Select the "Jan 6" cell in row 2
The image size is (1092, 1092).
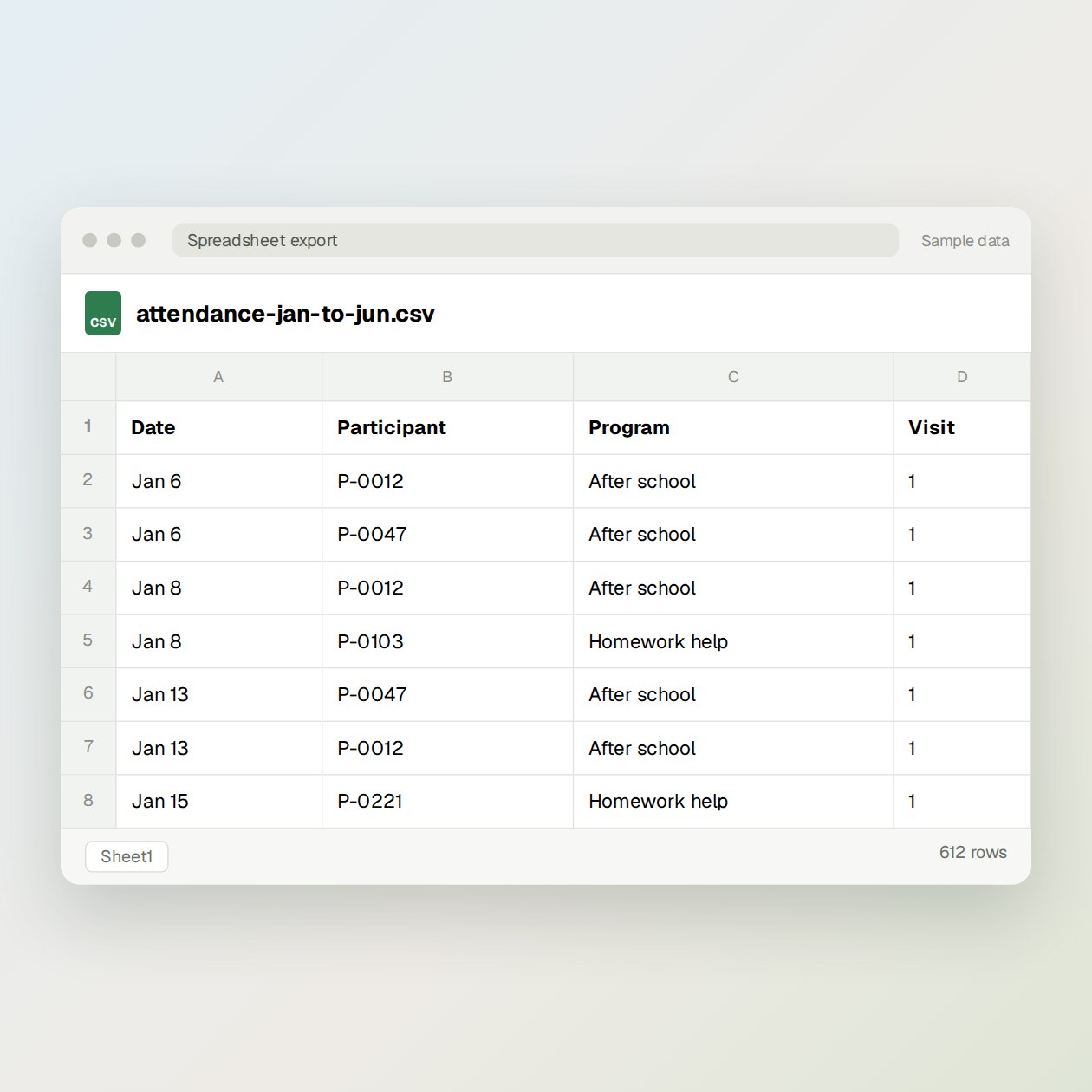tap(218, 481)
